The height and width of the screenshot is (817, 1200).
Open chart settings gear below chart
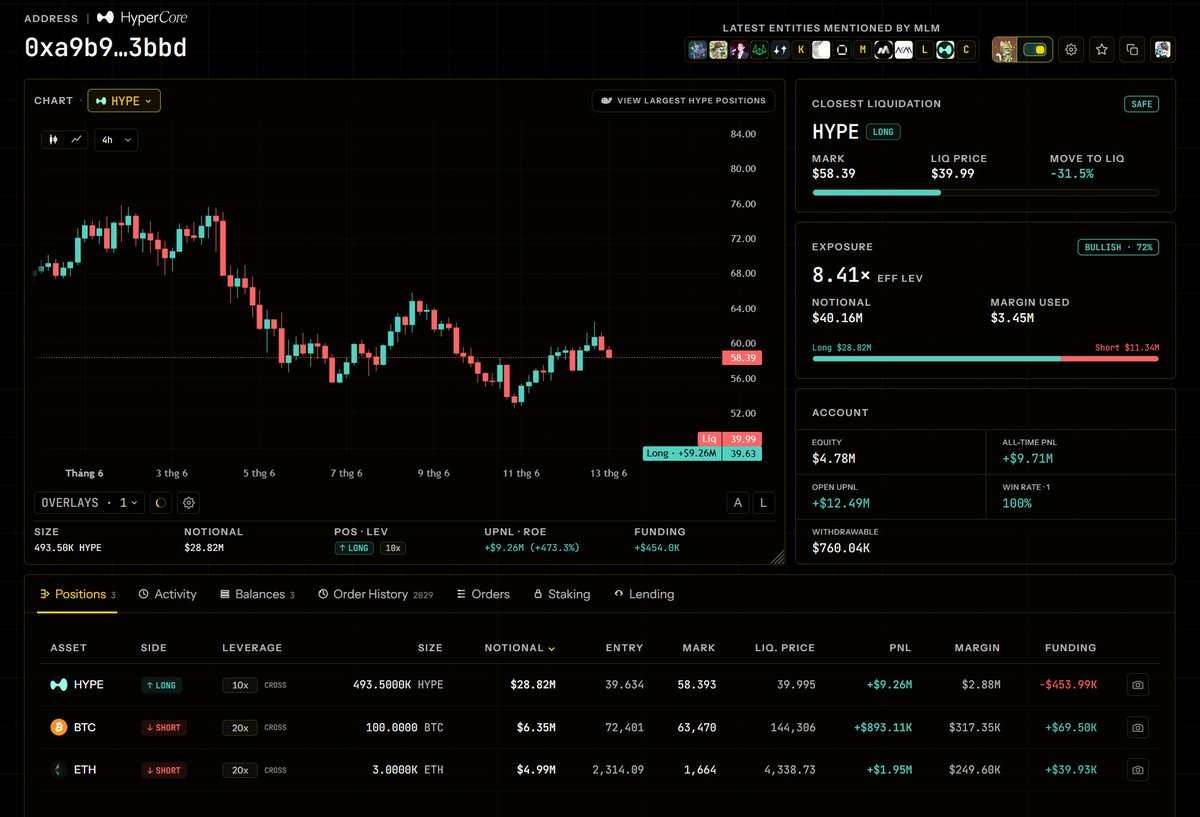click(x=188, y=503)
